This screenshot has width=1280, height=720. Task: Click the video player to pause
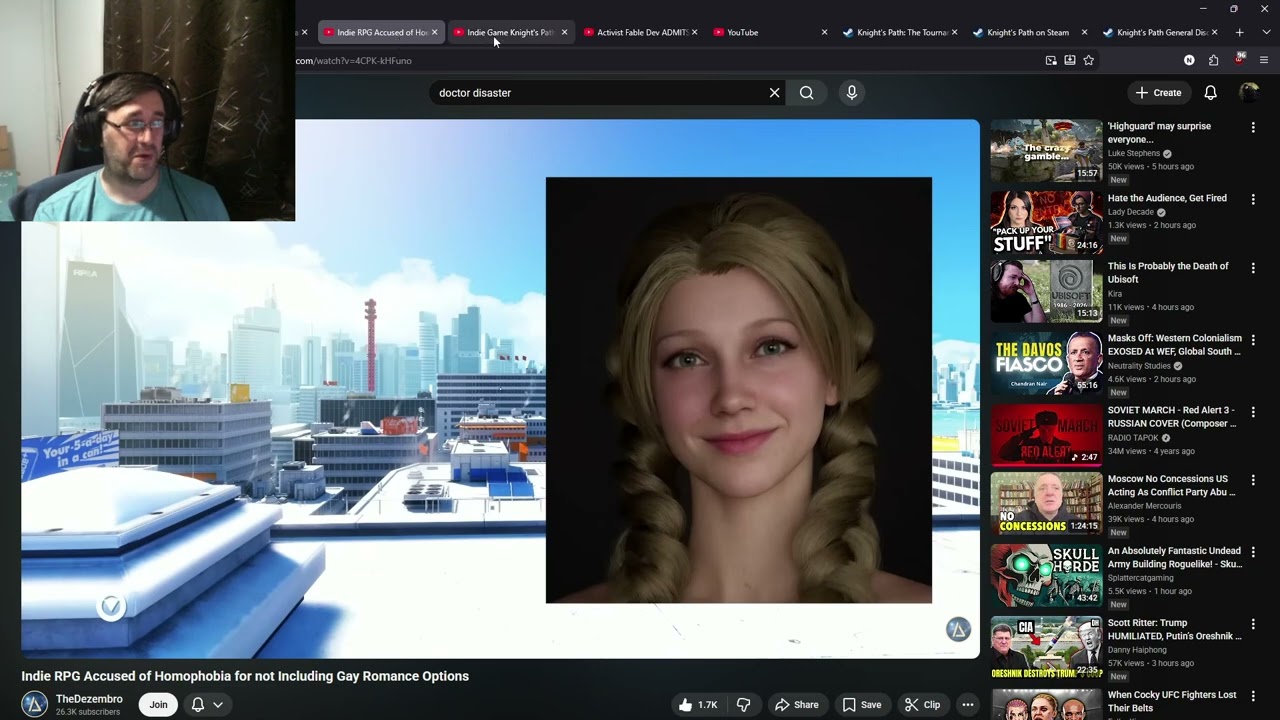pos(500,389)
